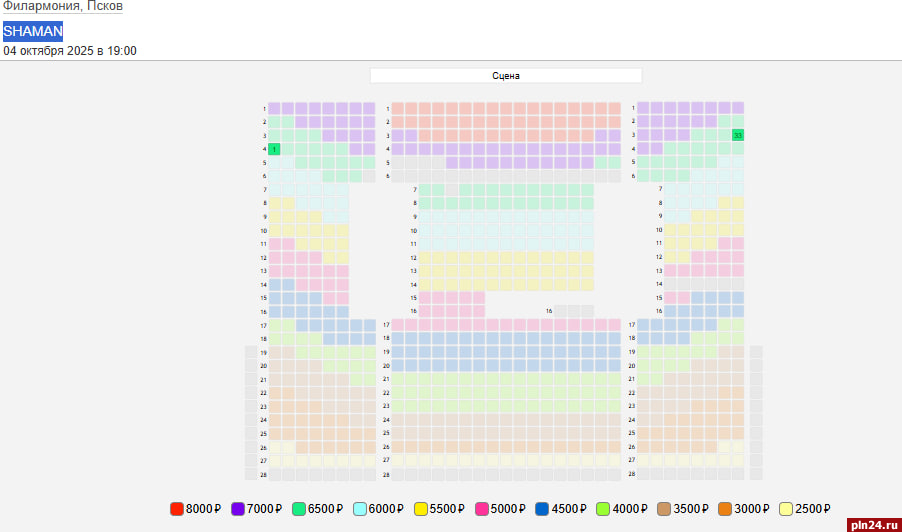Select the last seat of right section row 11
902x532 pixels.
coord(737,243)
